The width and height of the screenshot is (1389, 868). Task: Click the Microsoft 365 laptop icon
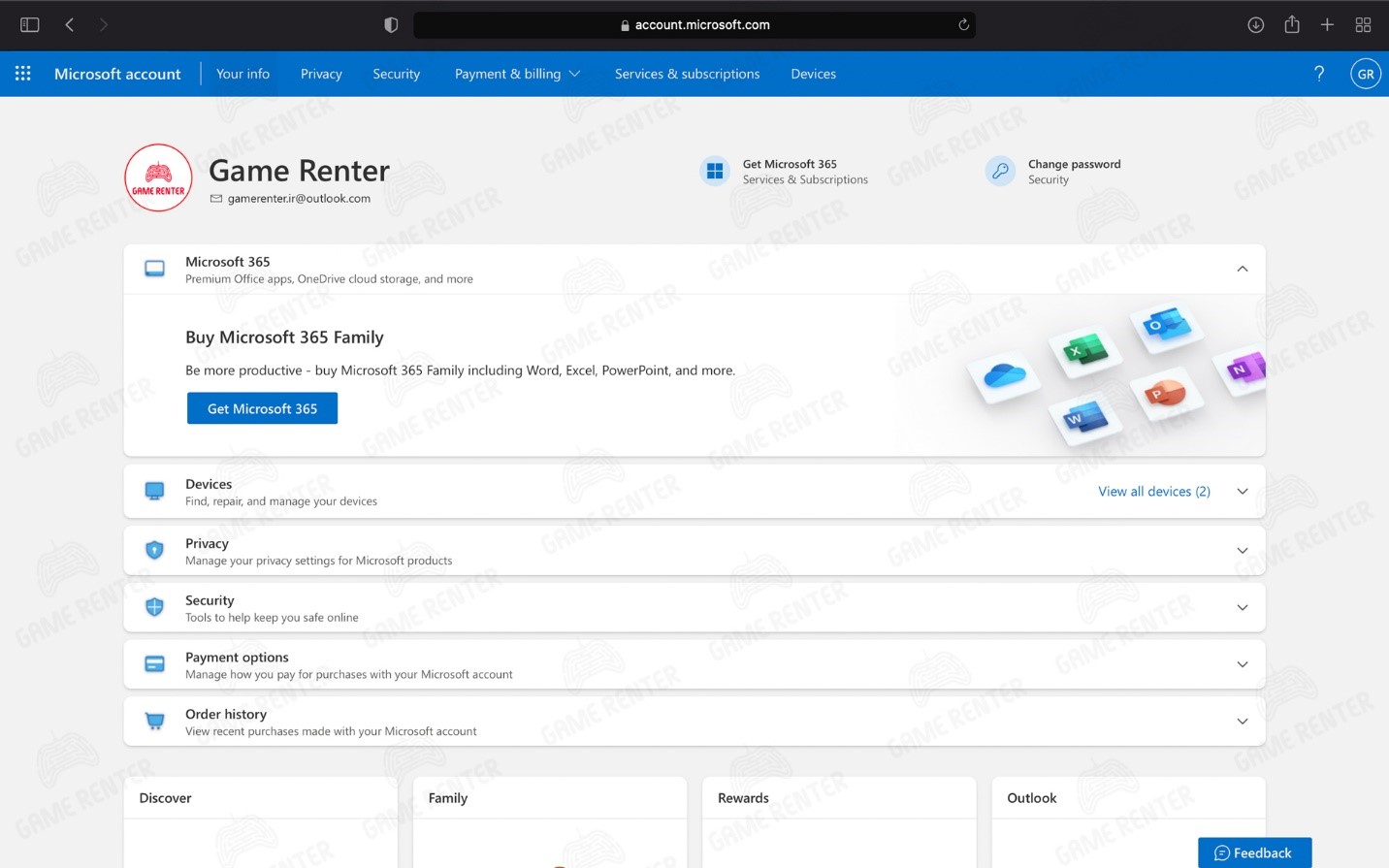pyautogui.click(x=154, y=269)
